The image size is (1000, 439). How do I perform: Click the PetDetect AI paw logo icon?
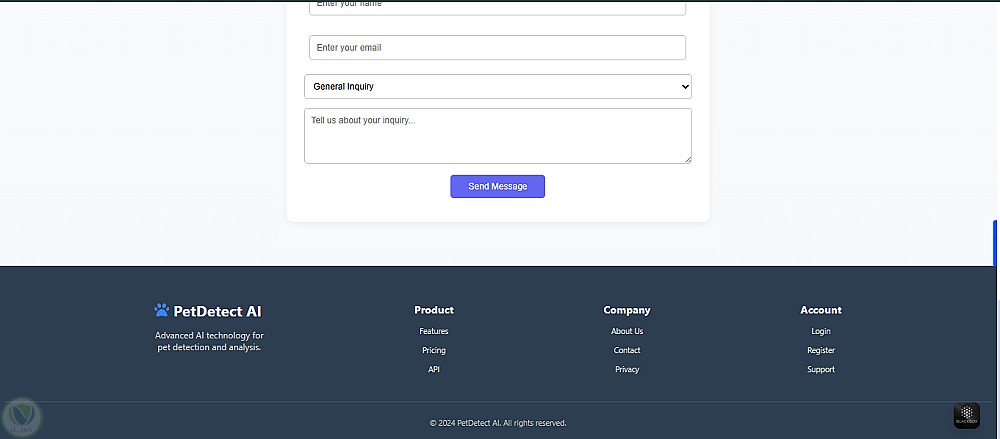pos(162,311)
